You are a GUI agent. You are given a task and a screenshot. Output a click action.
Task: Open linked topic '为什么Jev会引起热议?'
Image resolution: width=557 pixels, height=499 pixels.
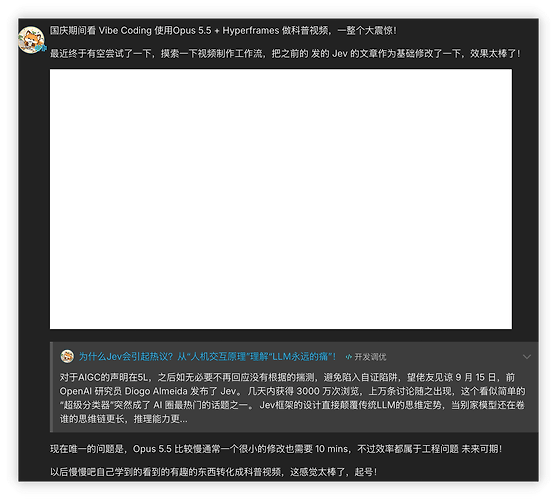[x=207, y=356]
